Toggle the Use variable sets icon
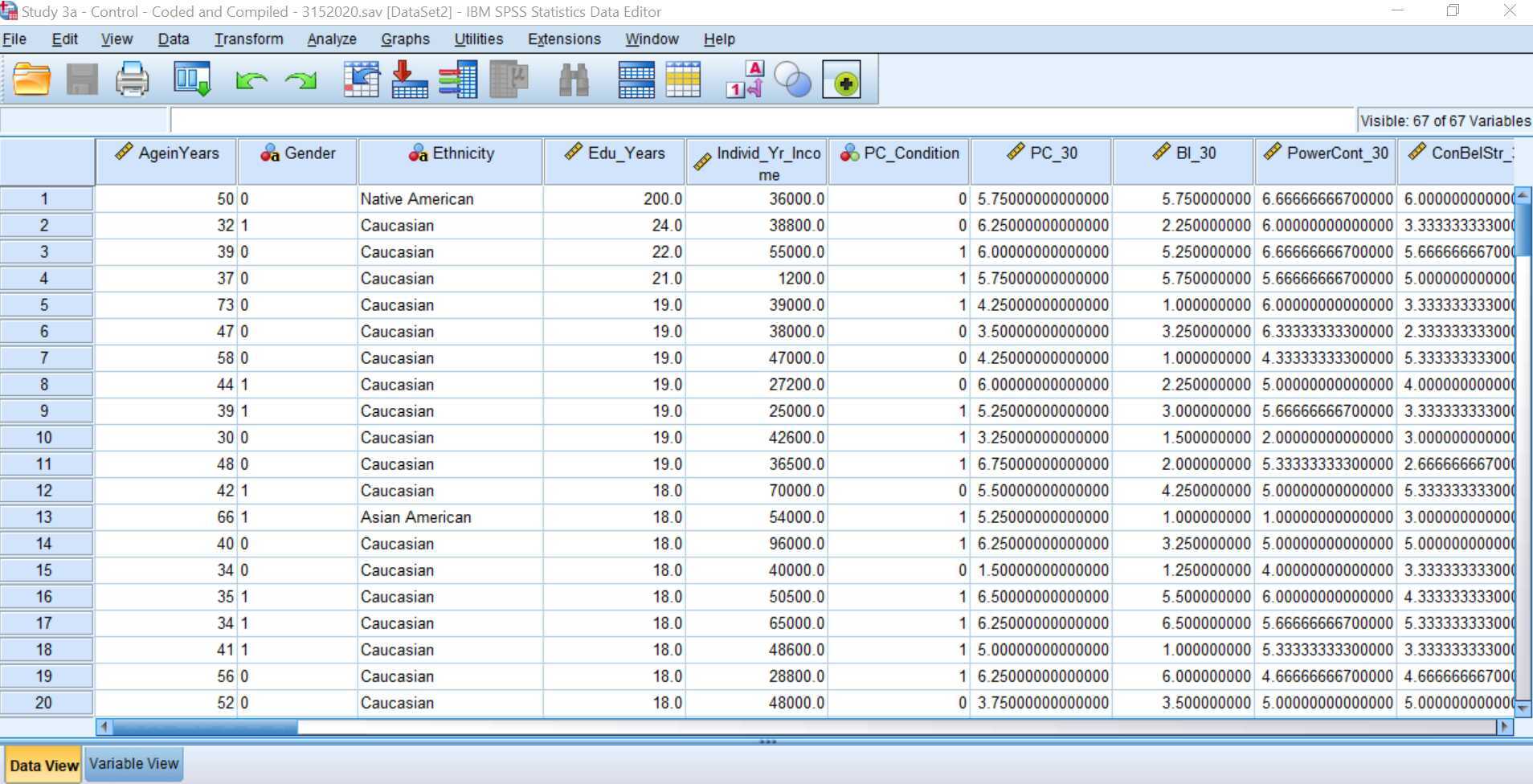 point(791,79)
